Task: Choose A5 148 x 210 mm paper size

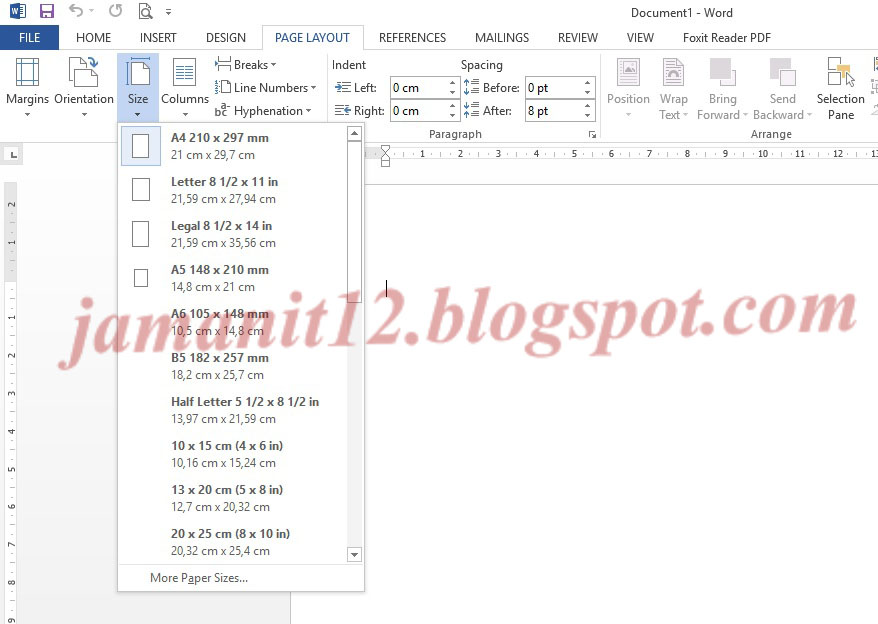Action: [x=233, y=278]
